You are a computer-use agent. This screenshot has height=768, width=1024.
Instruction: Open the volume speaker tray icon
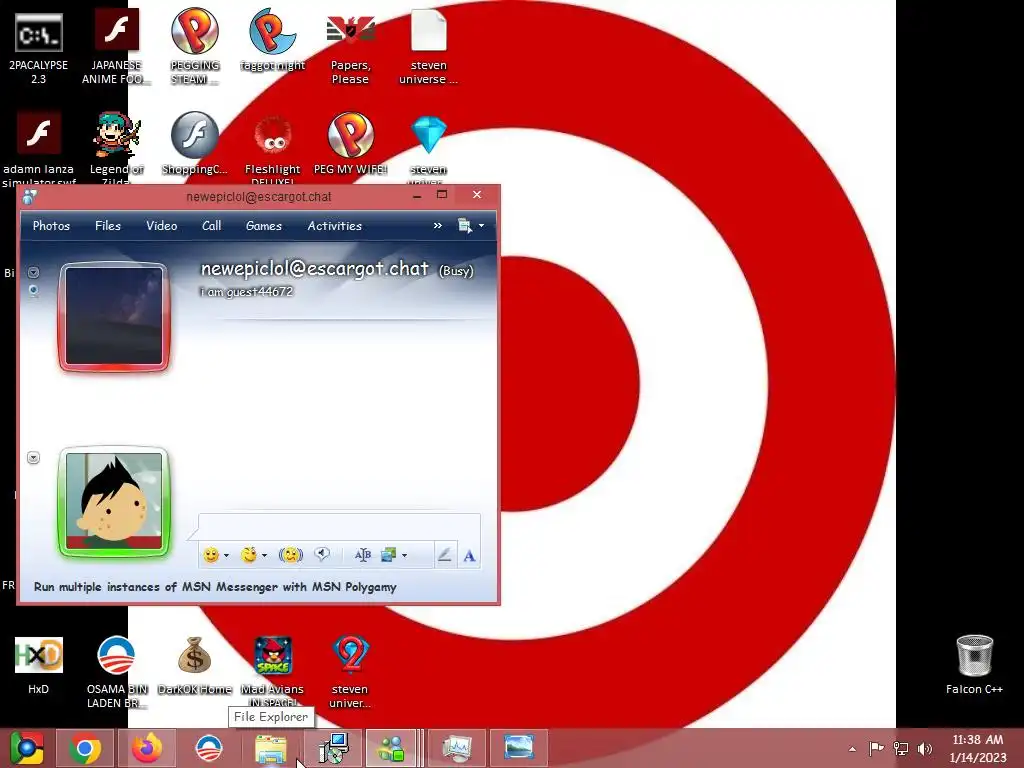[925, 748]
